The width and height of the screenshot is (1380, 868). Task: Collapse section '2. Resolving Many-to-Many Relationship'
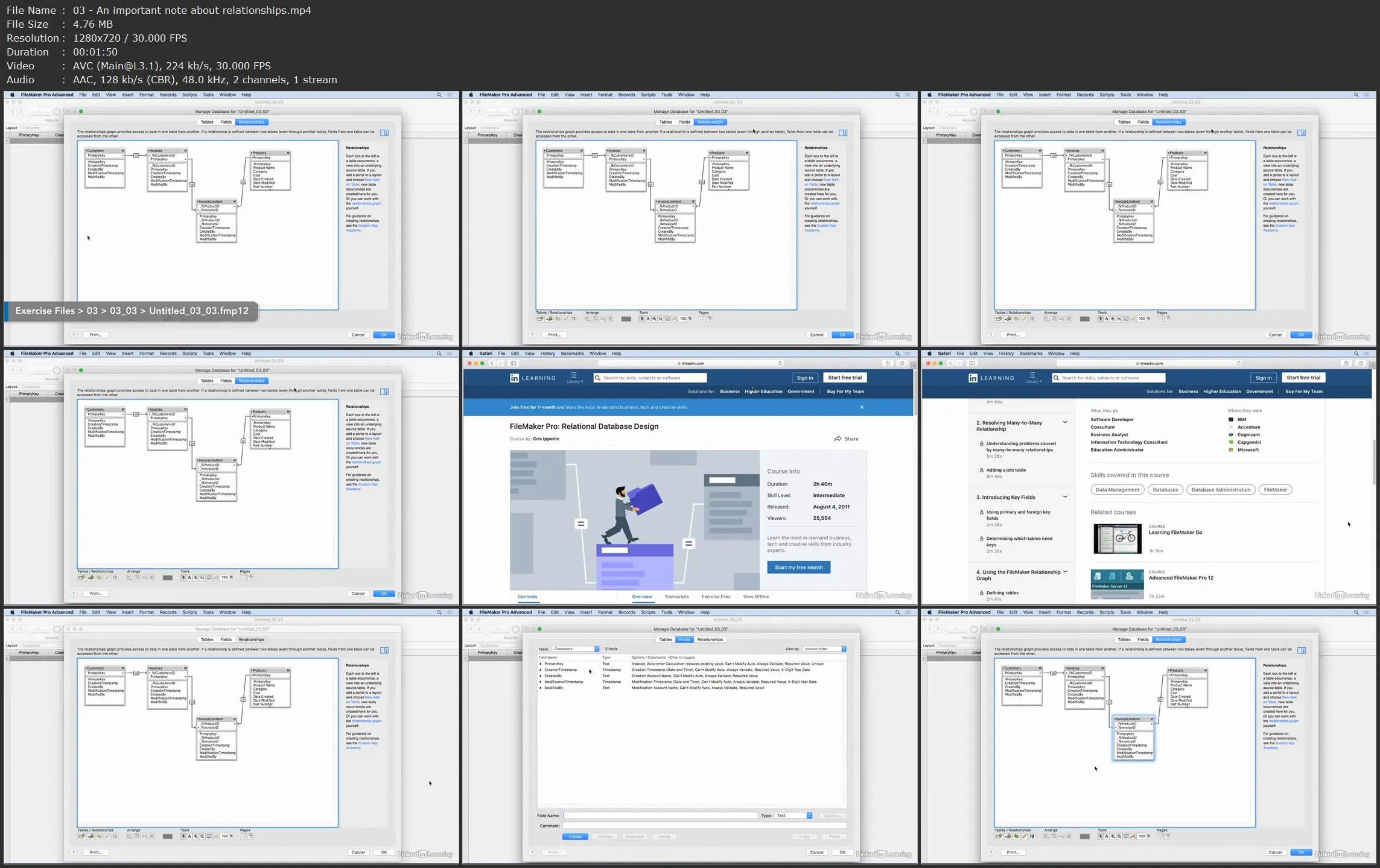1065,422
